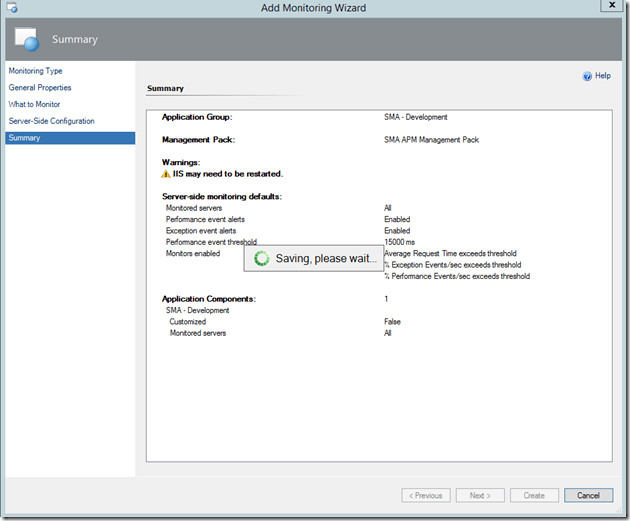Click the blue Help question mark icon

(586, 76)
